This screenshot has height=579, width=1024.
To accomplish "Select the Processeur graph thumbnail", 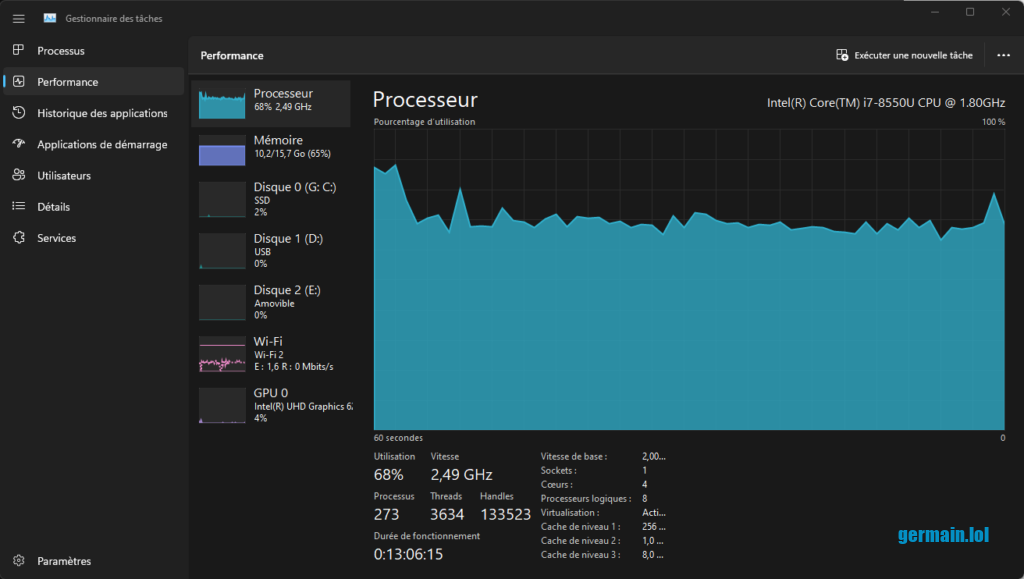I will (x=222, y=104).
